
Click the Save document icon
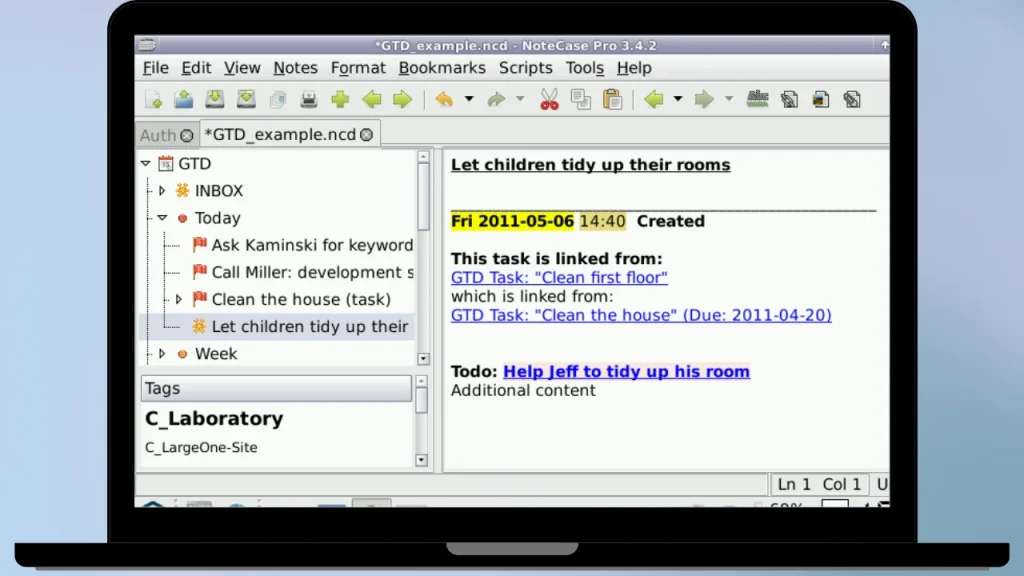[x=215, y=99]
